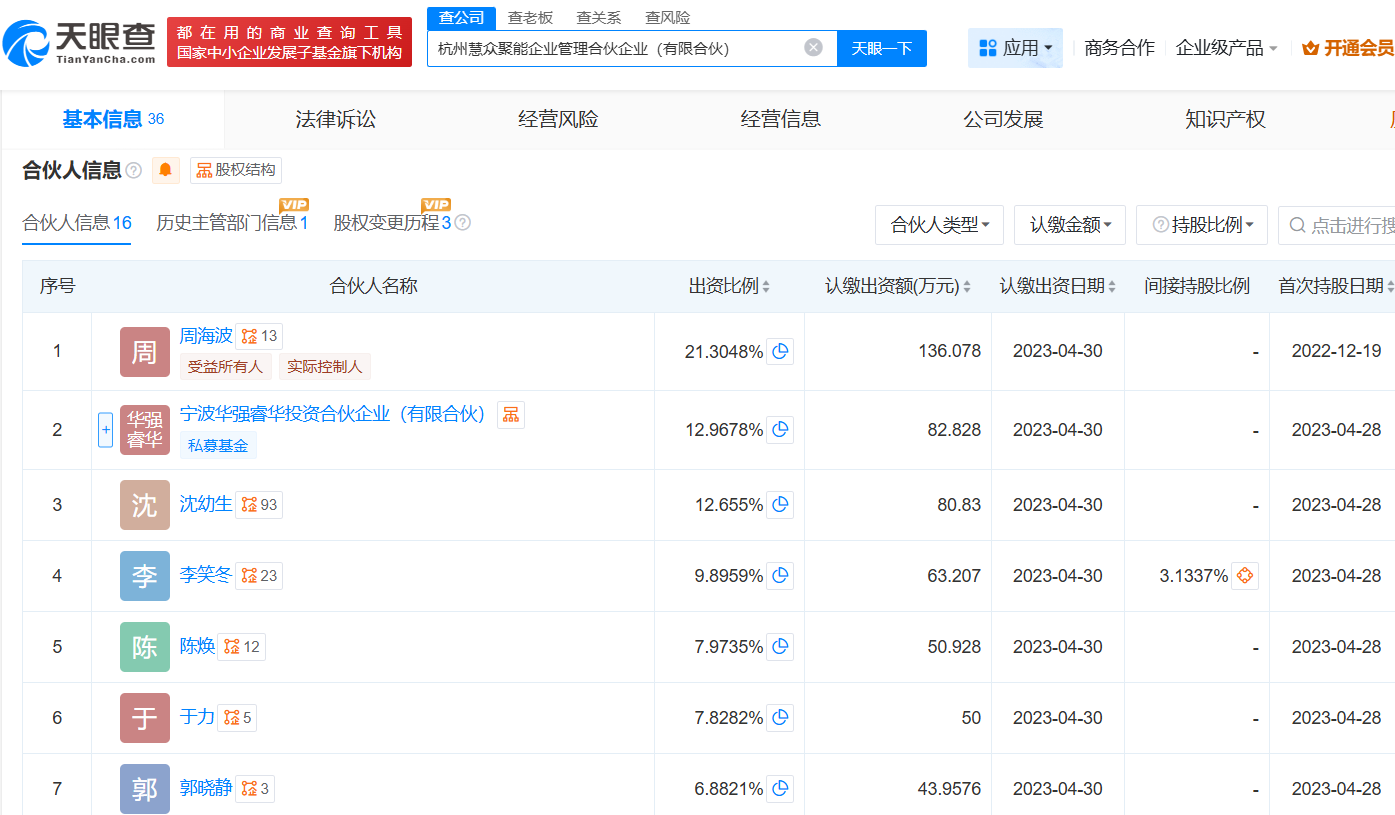Open 李笑冬's partner profile link
This screenshot has height=815, width=1395.
pyautogui.click(x=205, y=575)
